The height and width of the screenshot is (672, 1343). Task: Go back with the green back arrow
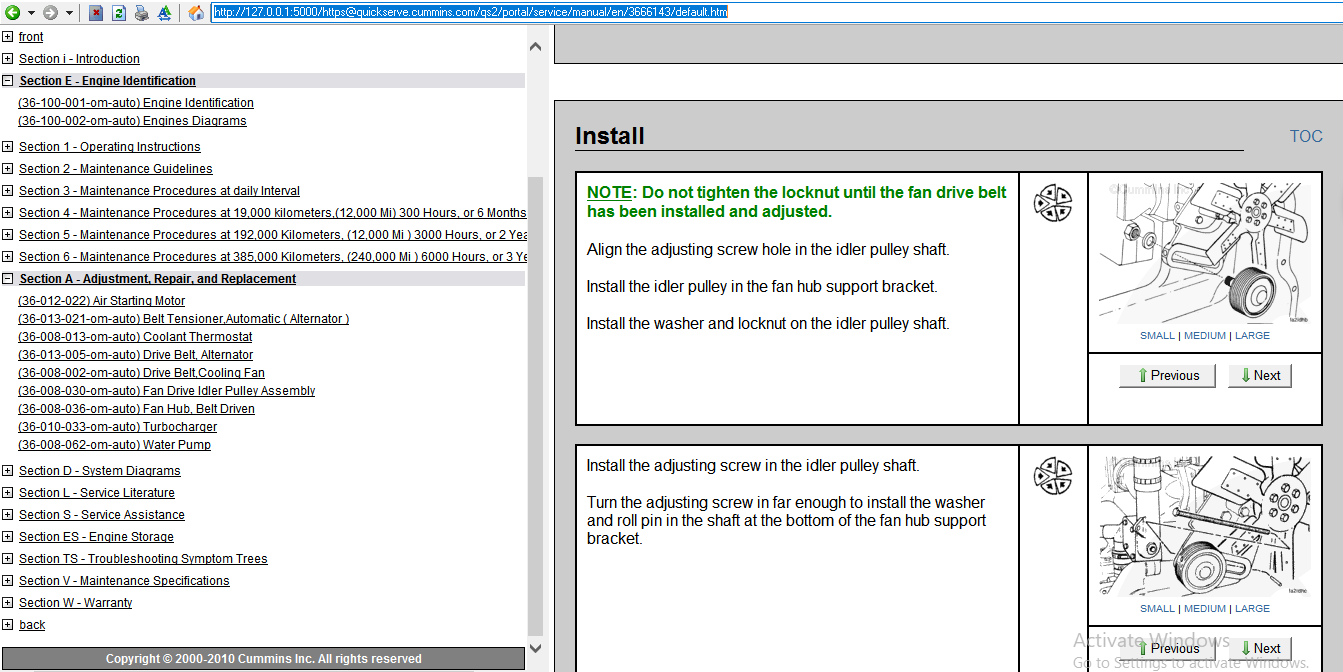(x=13, y=13)
